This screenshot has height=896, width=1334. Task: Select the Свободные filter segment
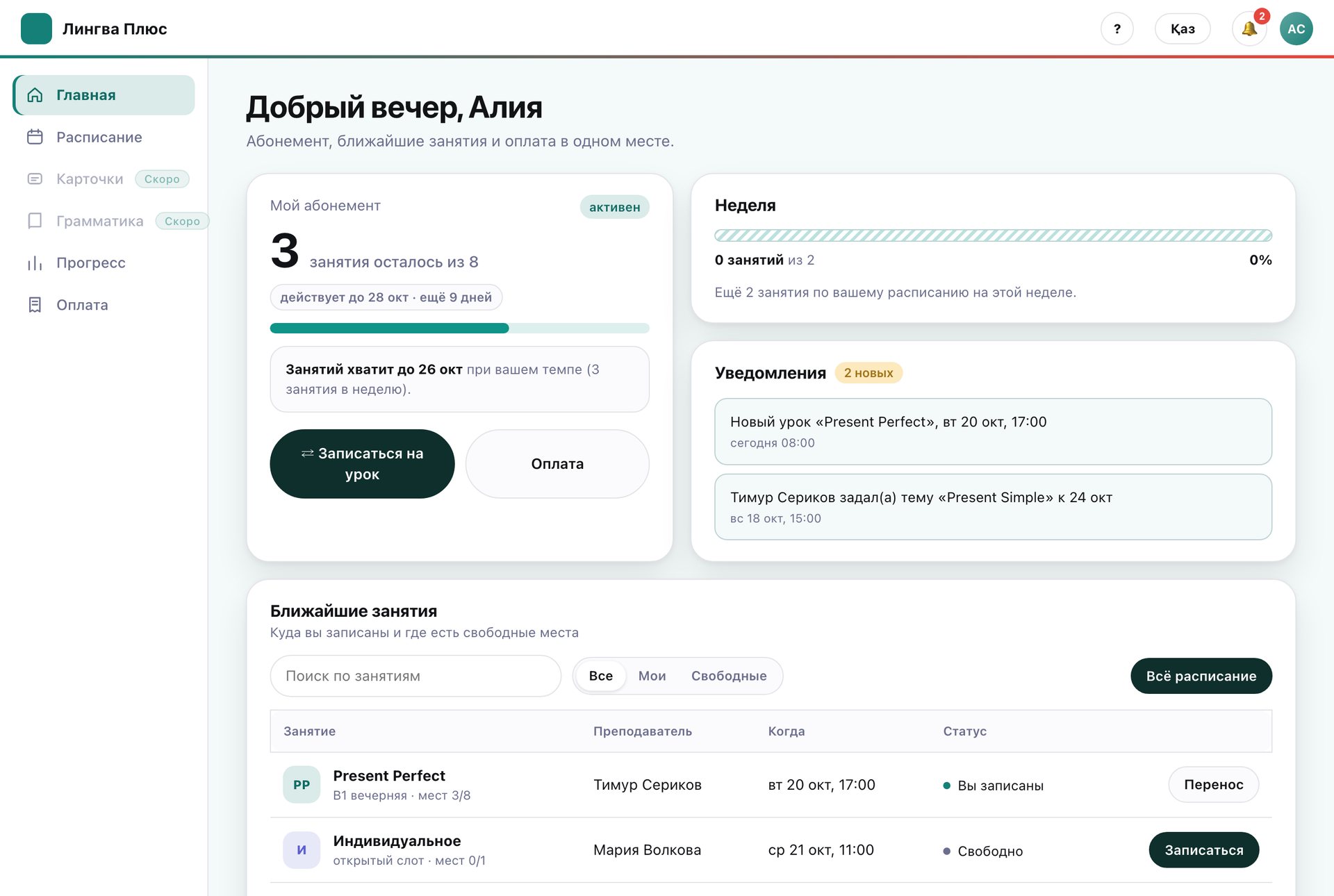(x=729, y=676)
